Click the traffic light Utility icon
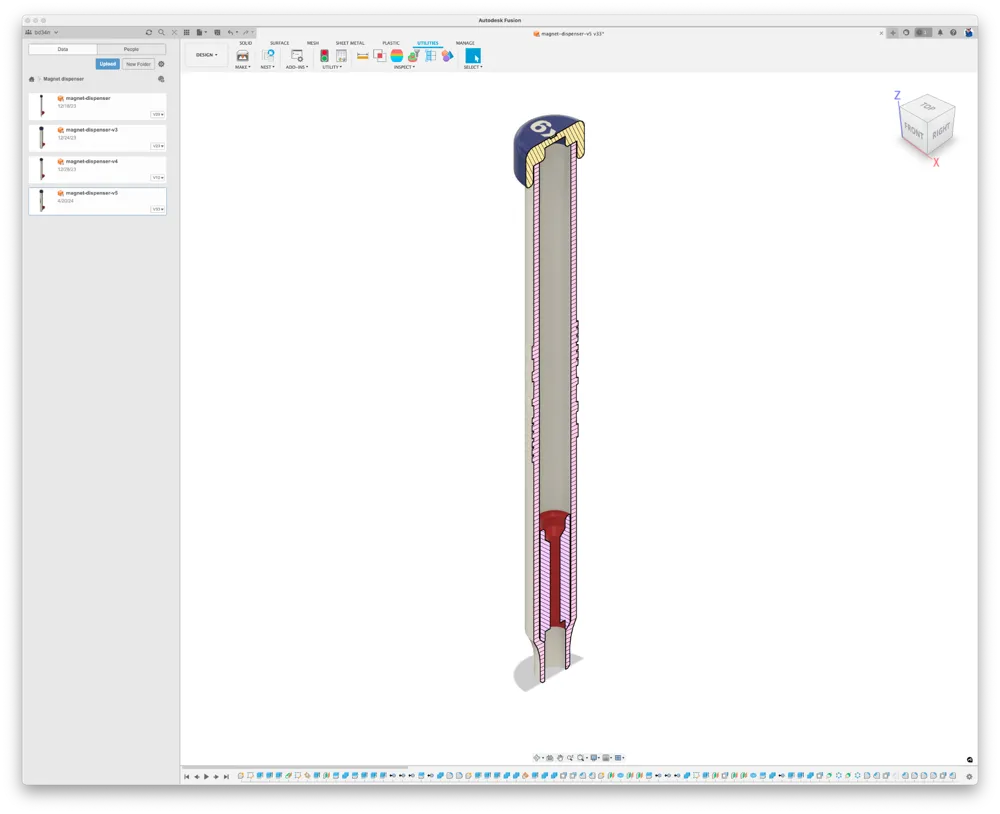The width and height of the screenshot is (1000, 814). (324, 56)
